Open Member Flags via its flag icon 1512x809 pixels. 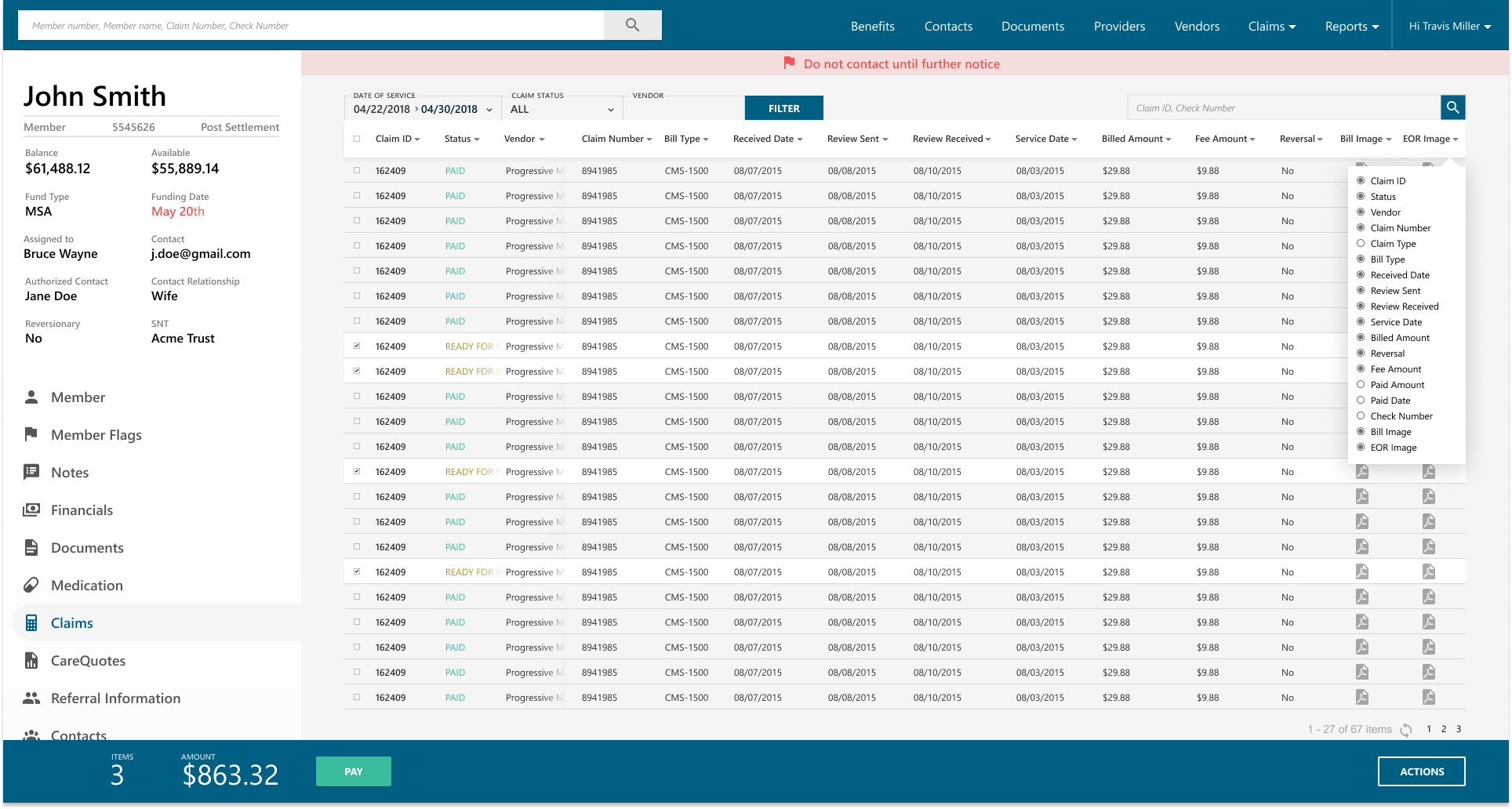31,434
